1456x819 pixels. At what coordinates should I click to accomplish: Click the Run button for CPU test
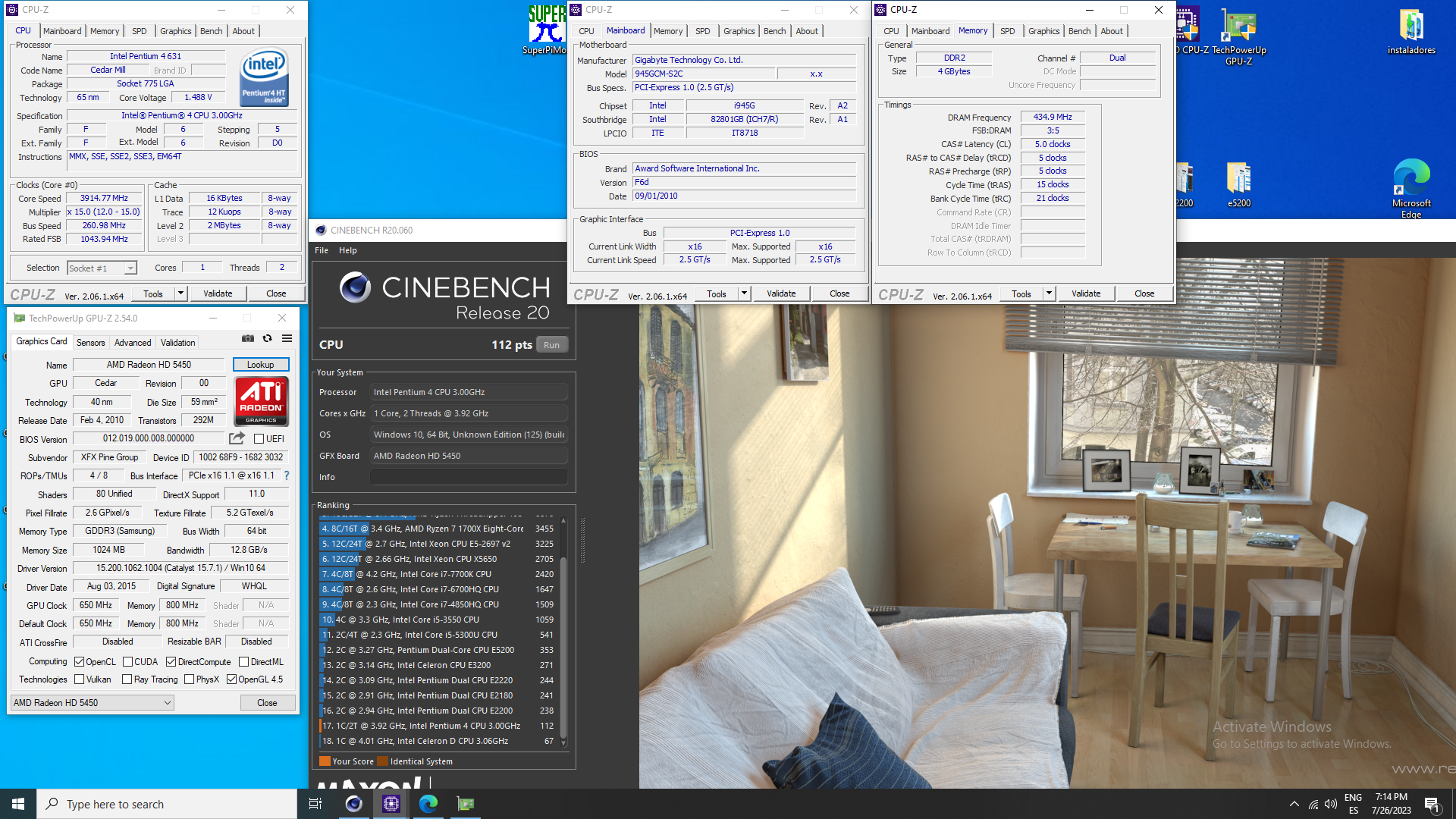[551, 345]
